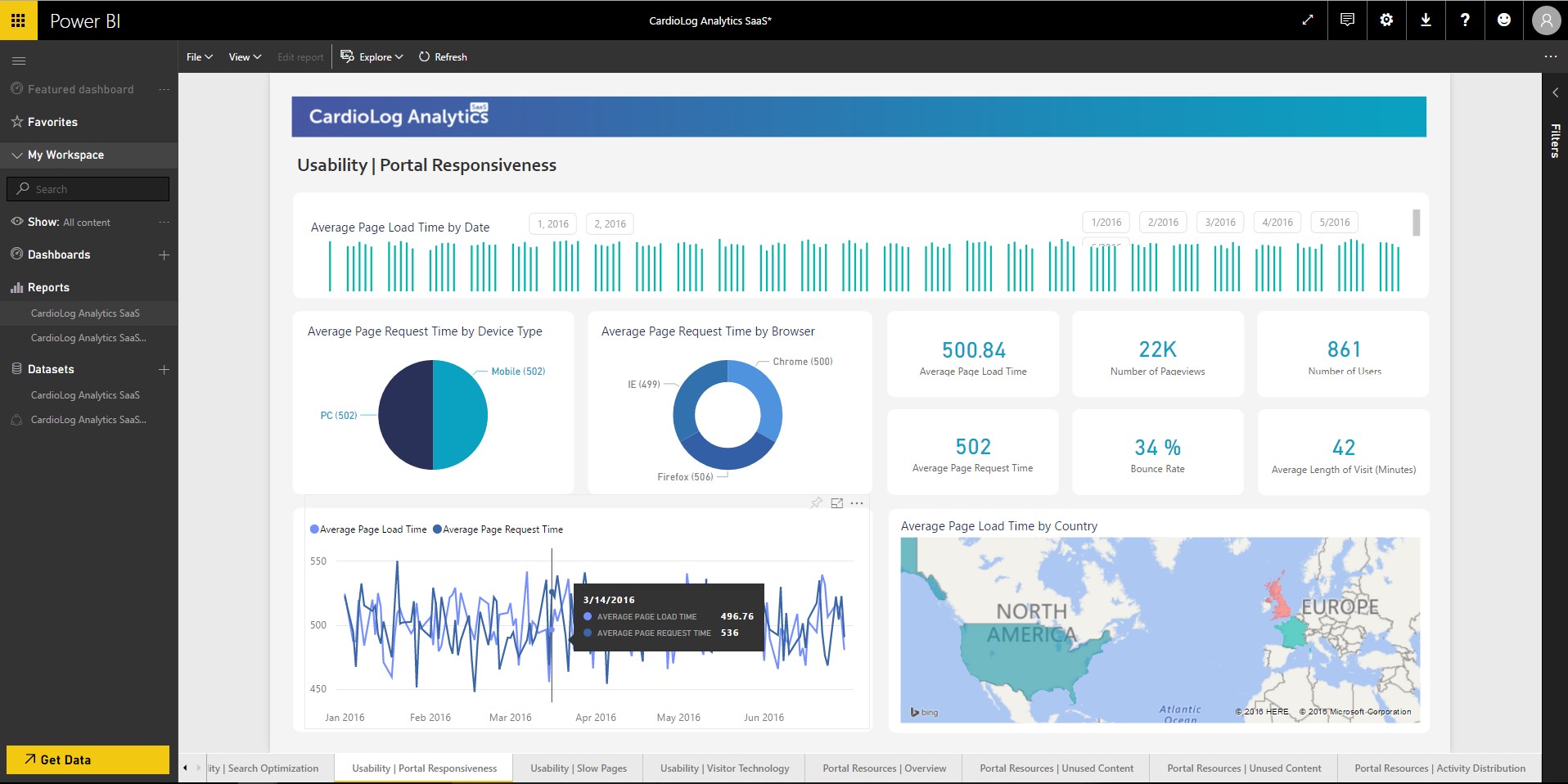Open Reports section in sidebar
Screen dimensions: 1568x784
pyautogui.click(x=48, y=287)
